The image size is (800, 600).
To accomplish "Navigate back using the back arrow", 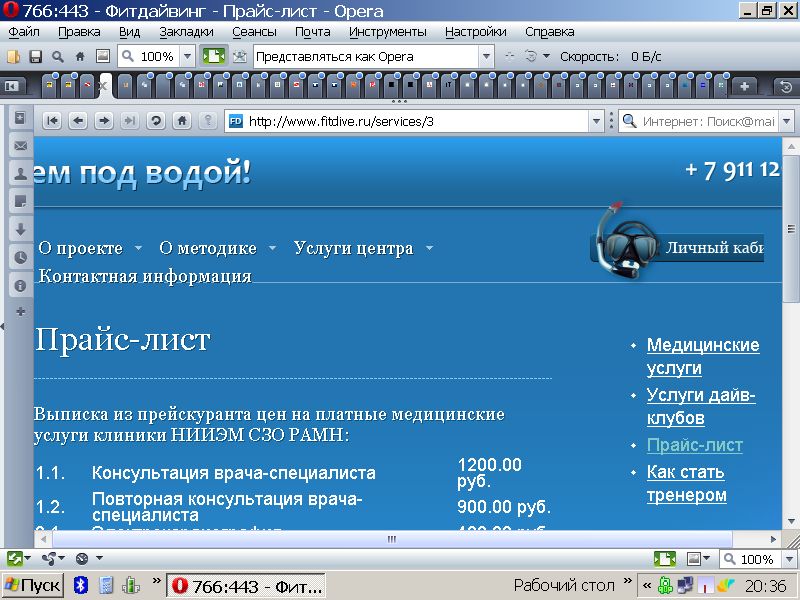I will 78,120.
